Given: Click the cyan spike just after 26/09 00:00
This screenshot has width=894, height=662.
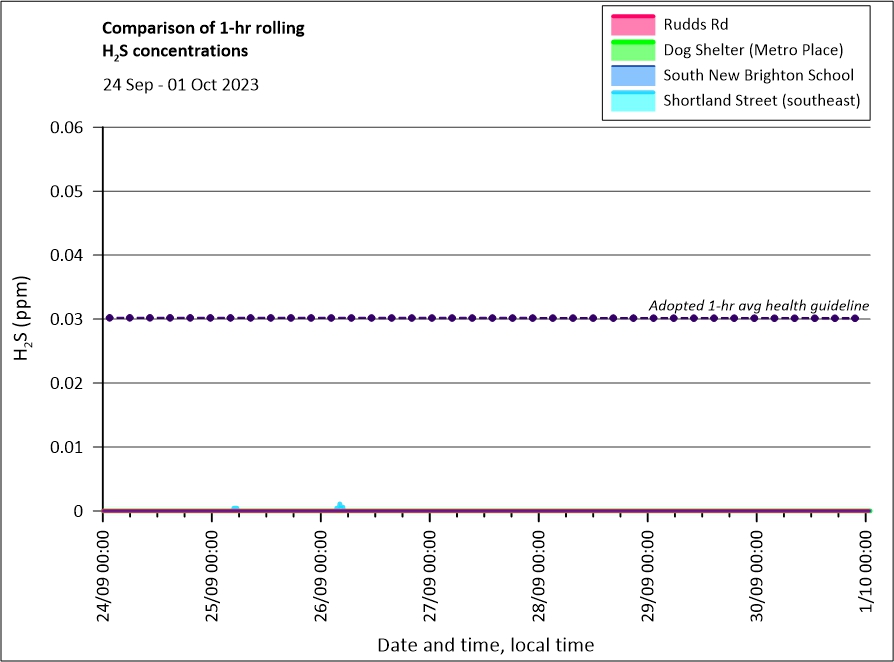Looking at the screenshot, I should click(x=340, y=506).
